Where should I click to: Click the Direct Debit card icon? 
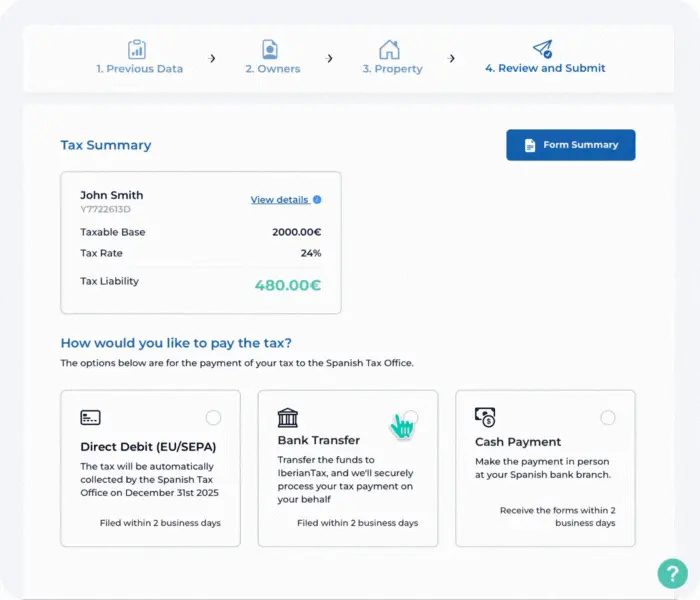tap(90, 417)
